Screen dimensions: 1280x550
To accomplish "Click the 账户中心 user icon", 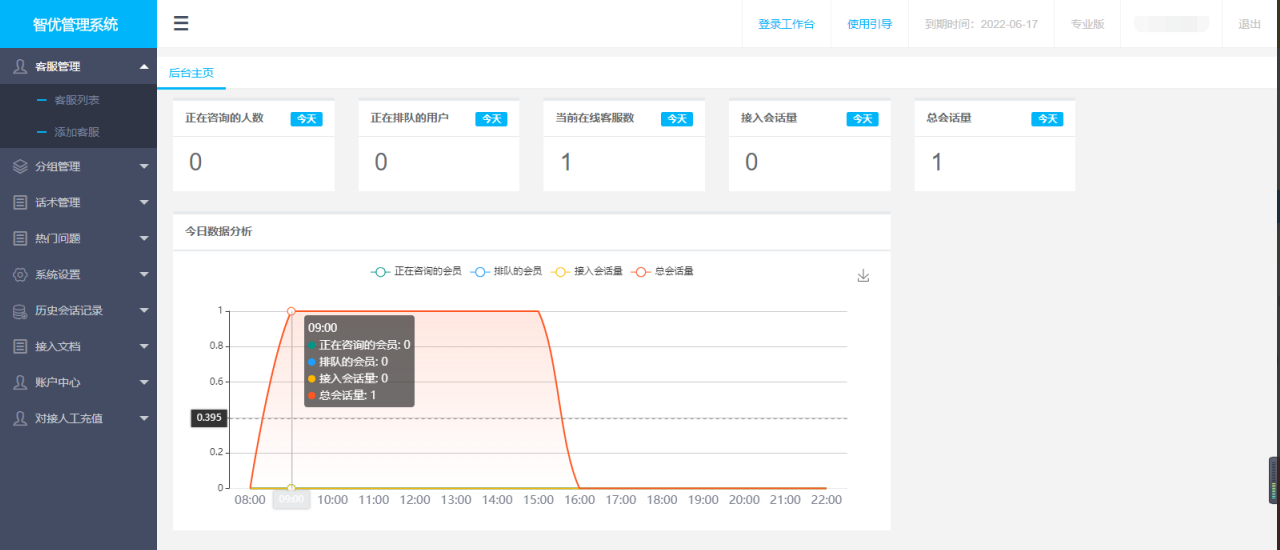I will pos(20,383).
